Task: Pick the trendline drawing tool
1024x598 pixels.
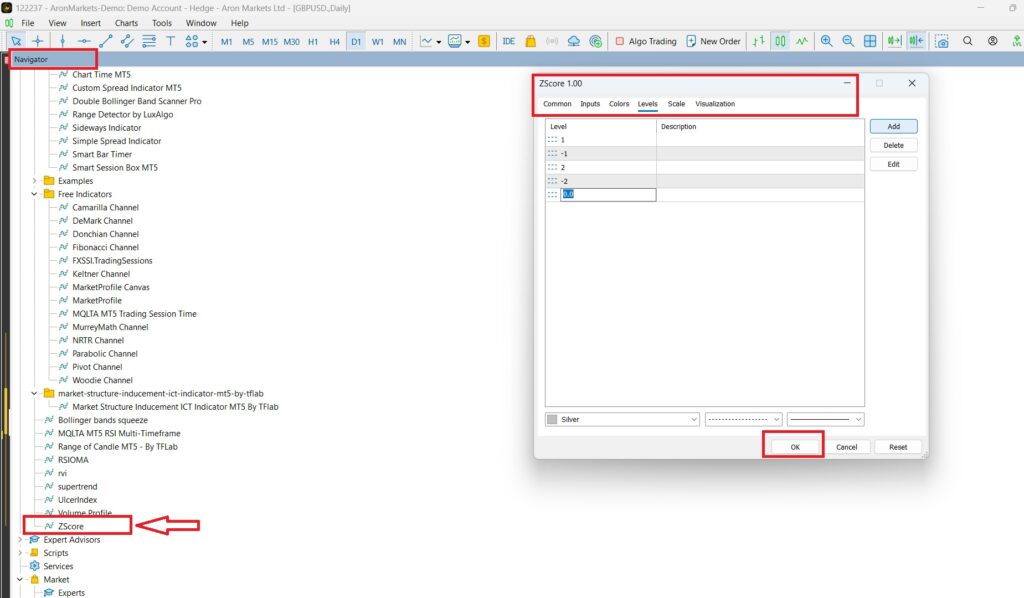Action: tap(105, 41)
